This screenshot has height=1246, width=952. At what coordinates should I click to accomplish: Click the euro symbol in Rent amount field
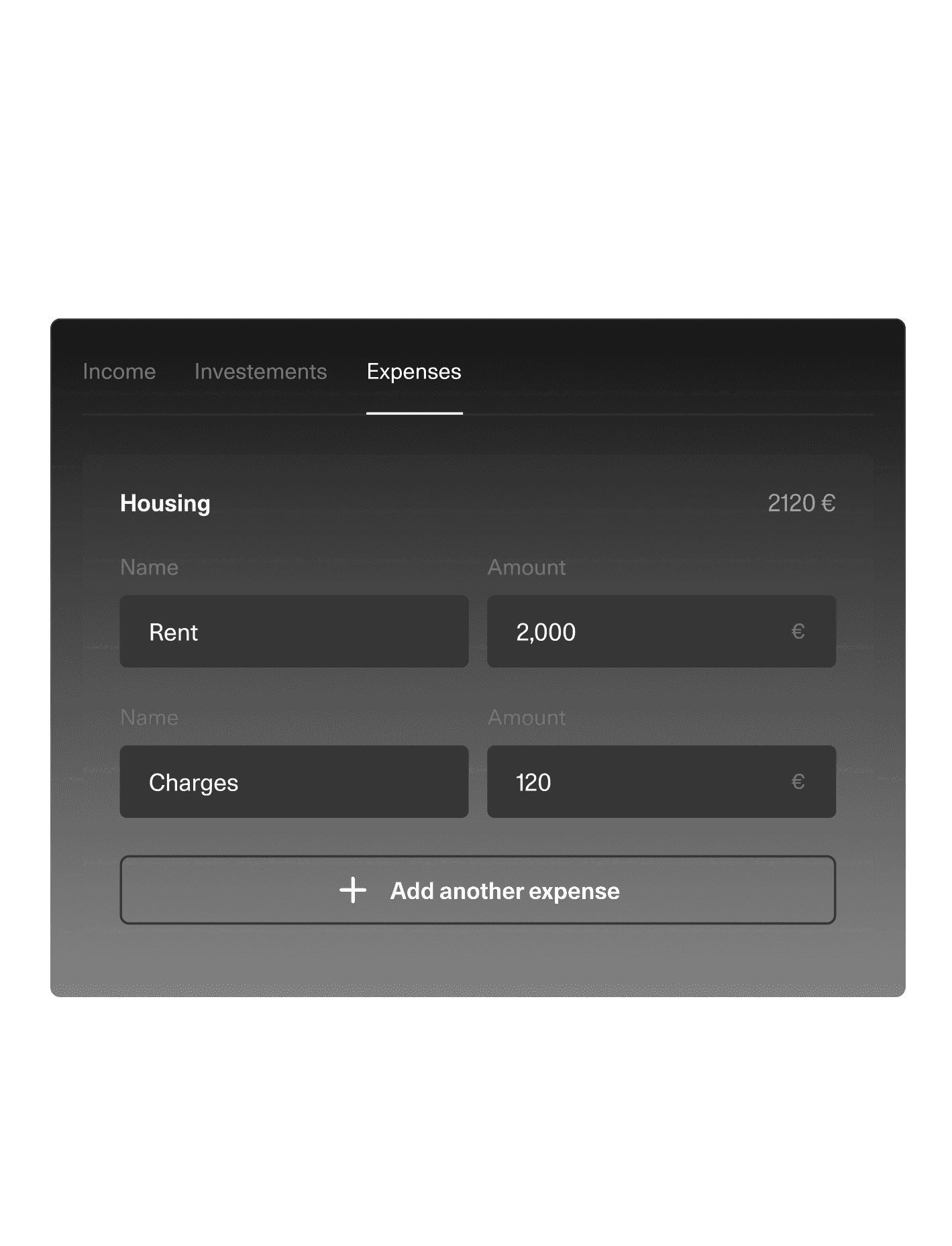click(797, 631)
